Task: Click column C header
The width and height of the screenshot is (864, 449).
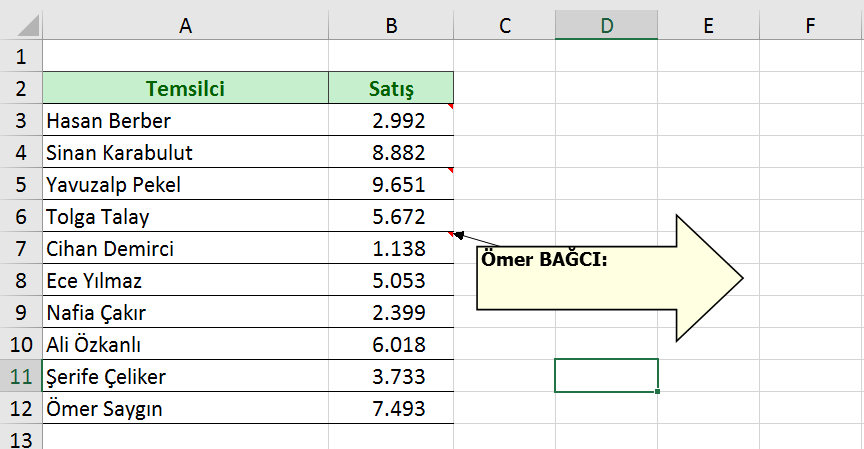Action: point(504,26)
